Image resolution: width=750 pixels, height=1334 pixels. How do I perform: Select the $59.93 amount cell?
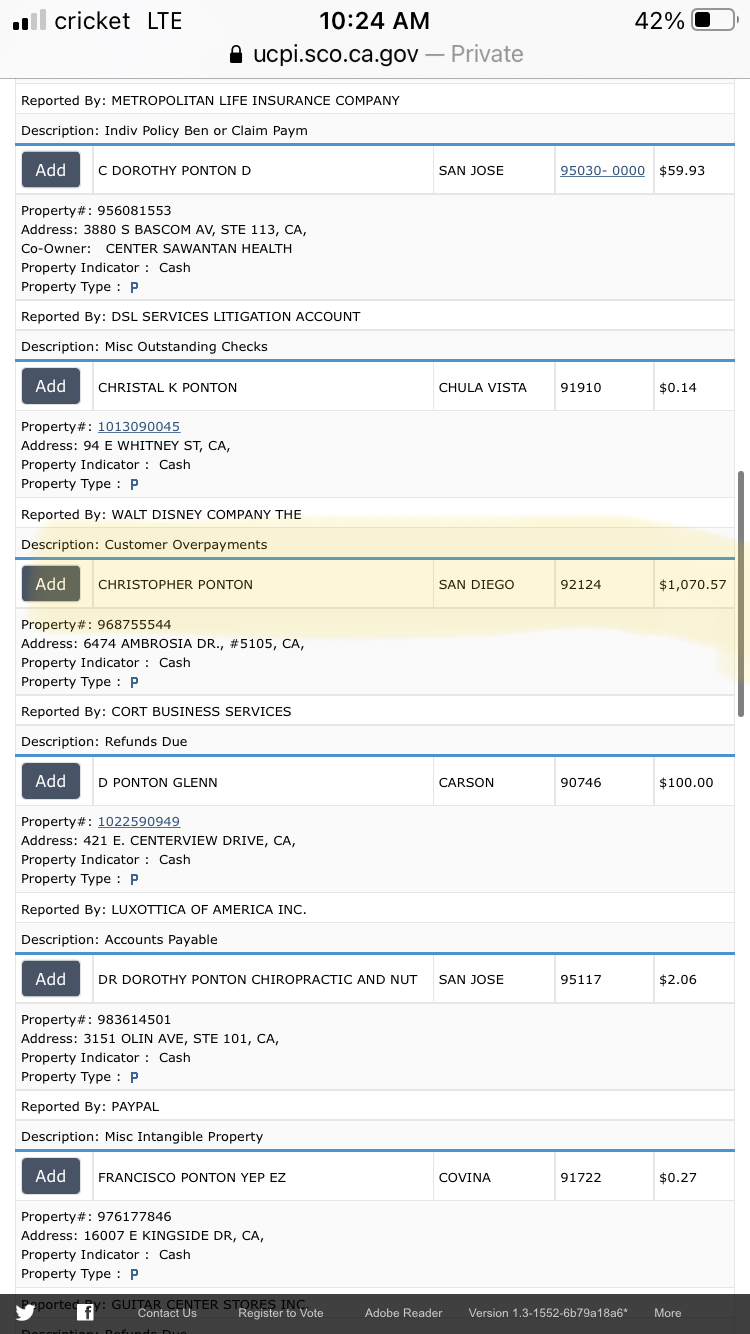tap(694, 170)
